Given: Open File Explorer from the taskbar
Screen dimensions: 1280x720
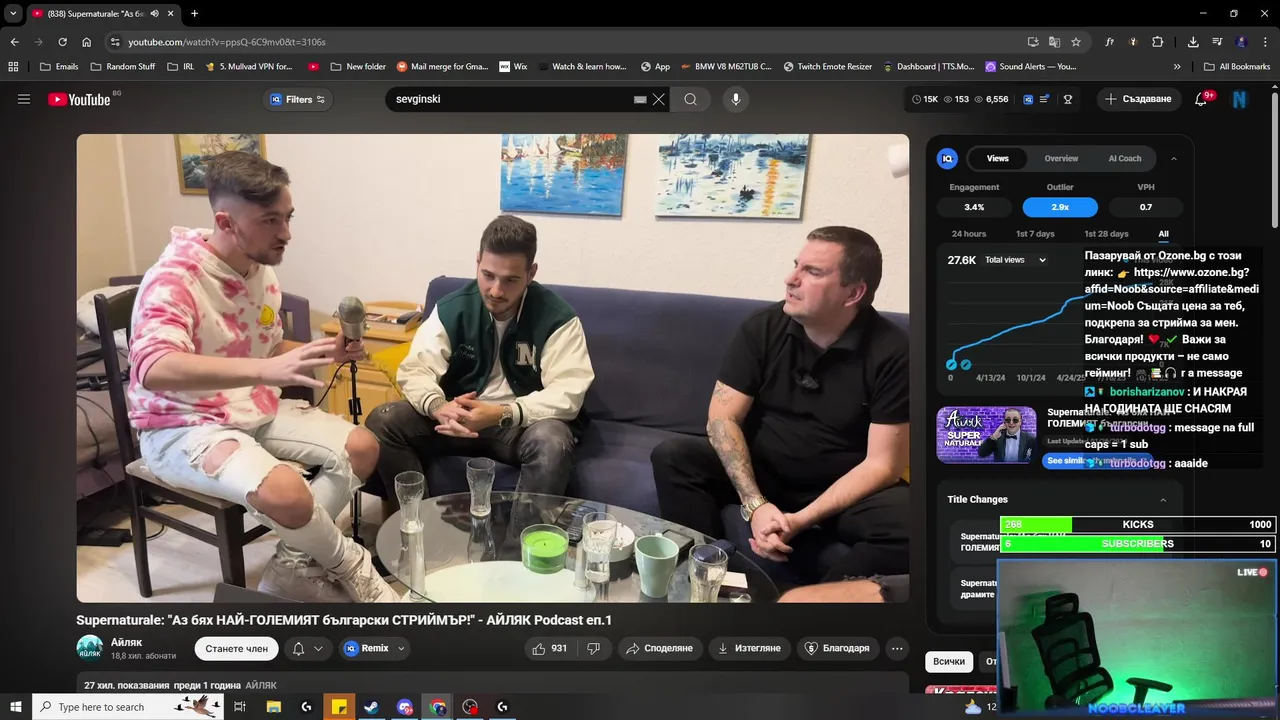Looking at the screenshot, I should [273, 707].
